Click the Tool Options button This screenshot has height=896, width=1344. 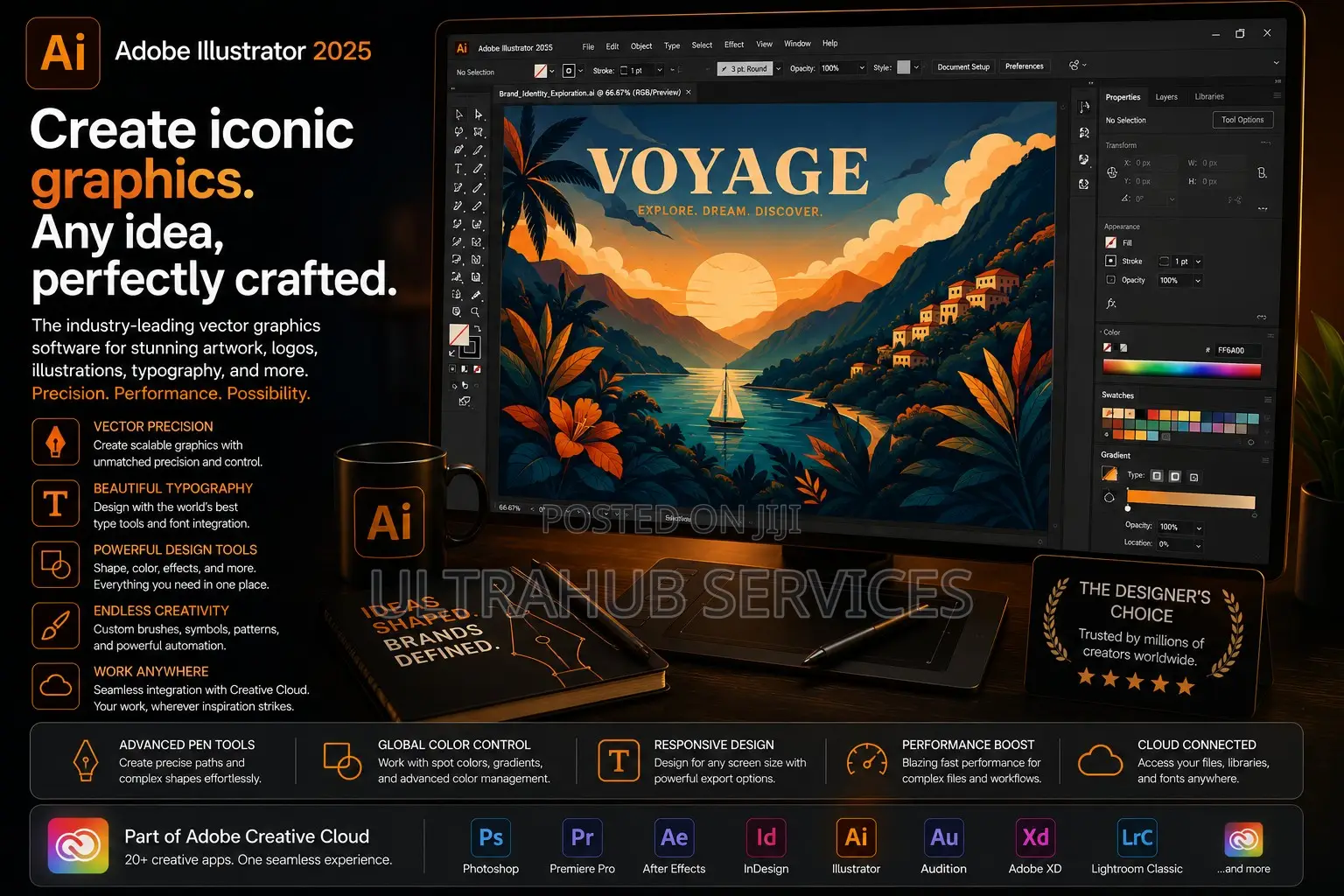tap(1242, 120)
